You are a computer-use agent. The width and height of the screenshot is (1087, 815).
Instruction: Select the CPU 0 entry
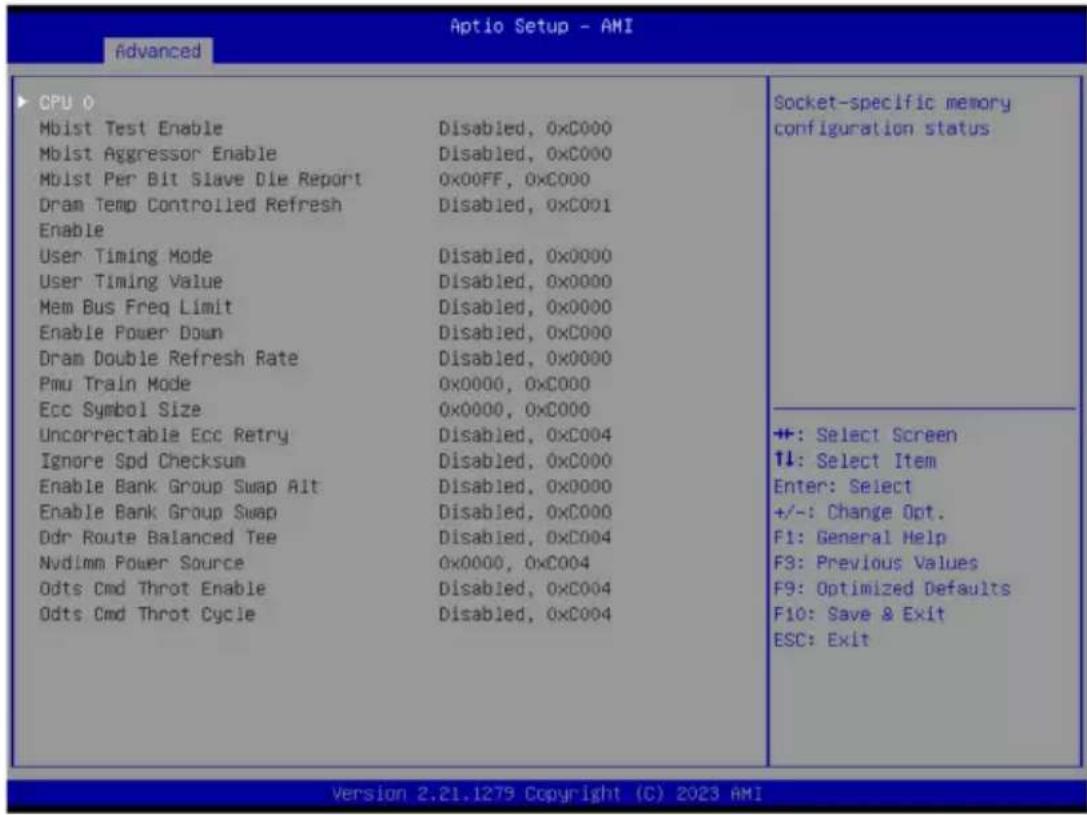67,103
